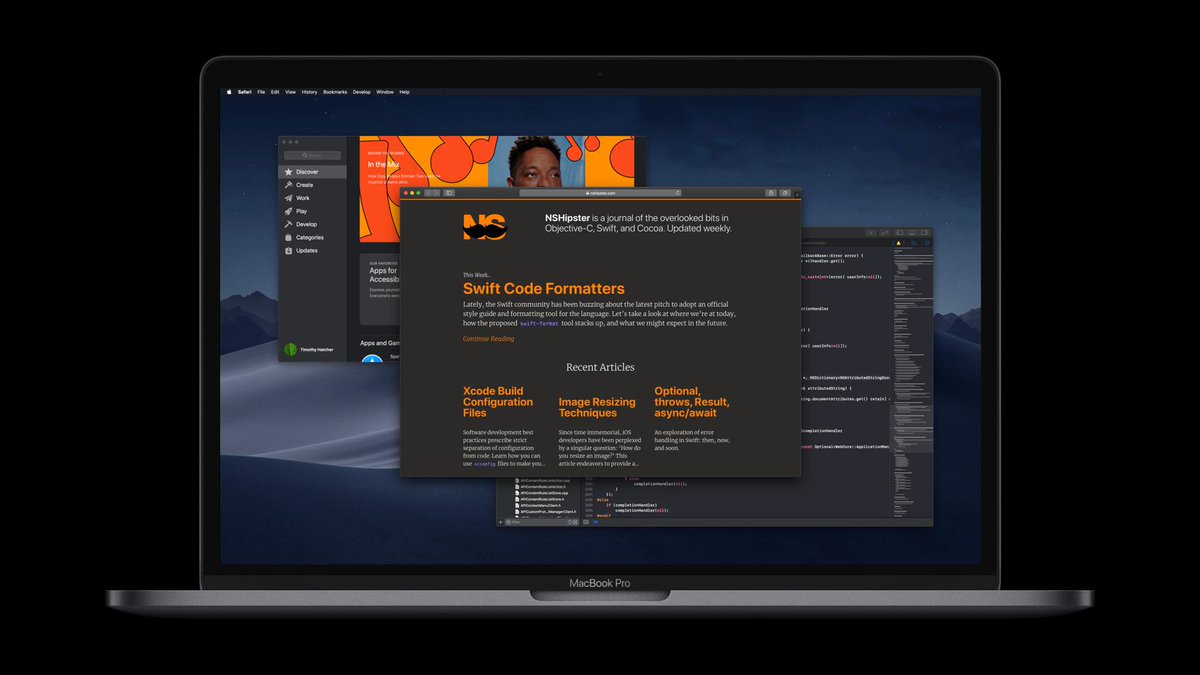Open the Swift Code Formatters article

point(543,289)
